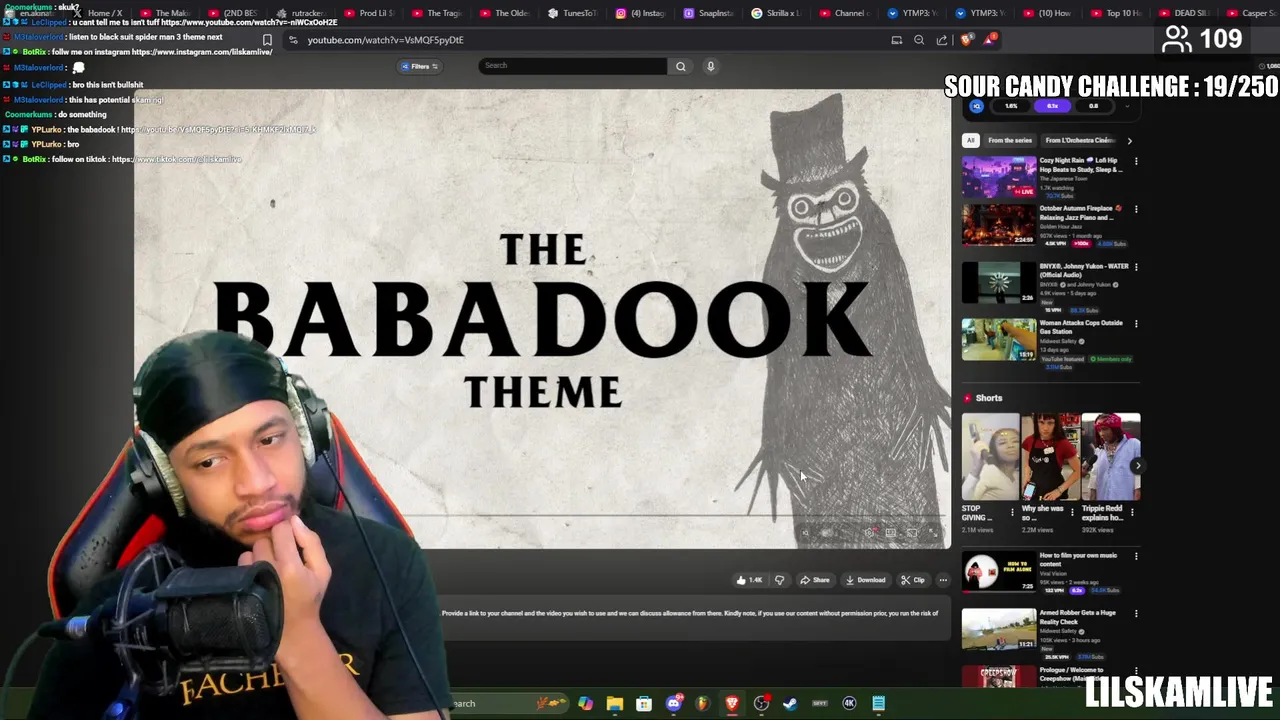Select the From the series chip
The image size is (1280, 720).
1010,140
